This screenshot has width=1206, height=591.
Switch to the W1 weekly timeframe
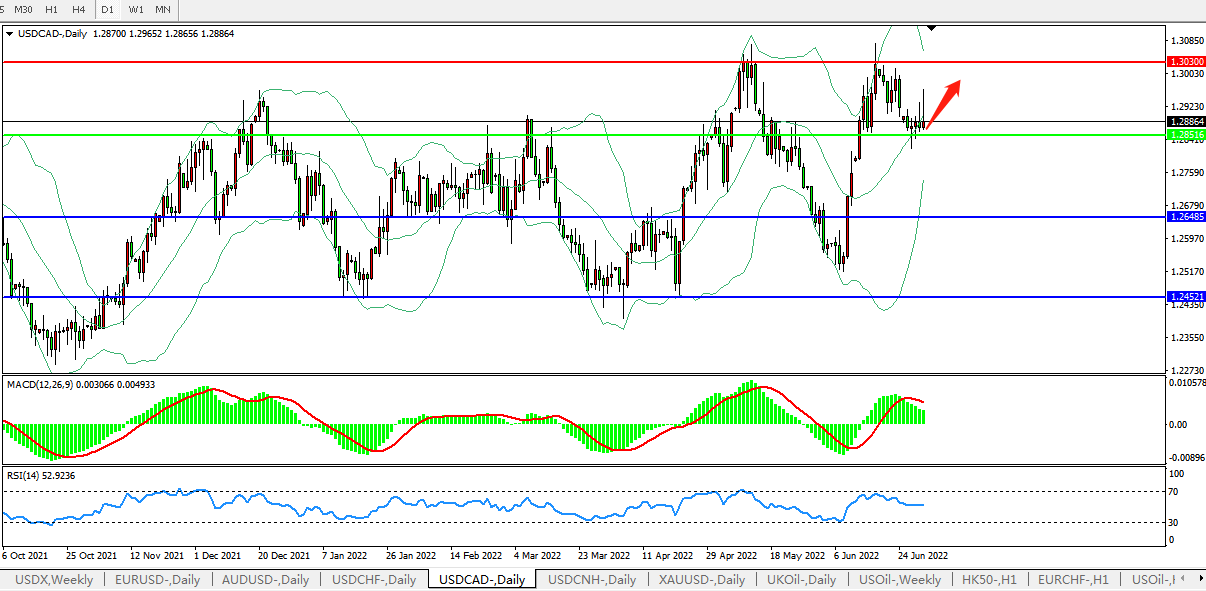pos(136,9)
